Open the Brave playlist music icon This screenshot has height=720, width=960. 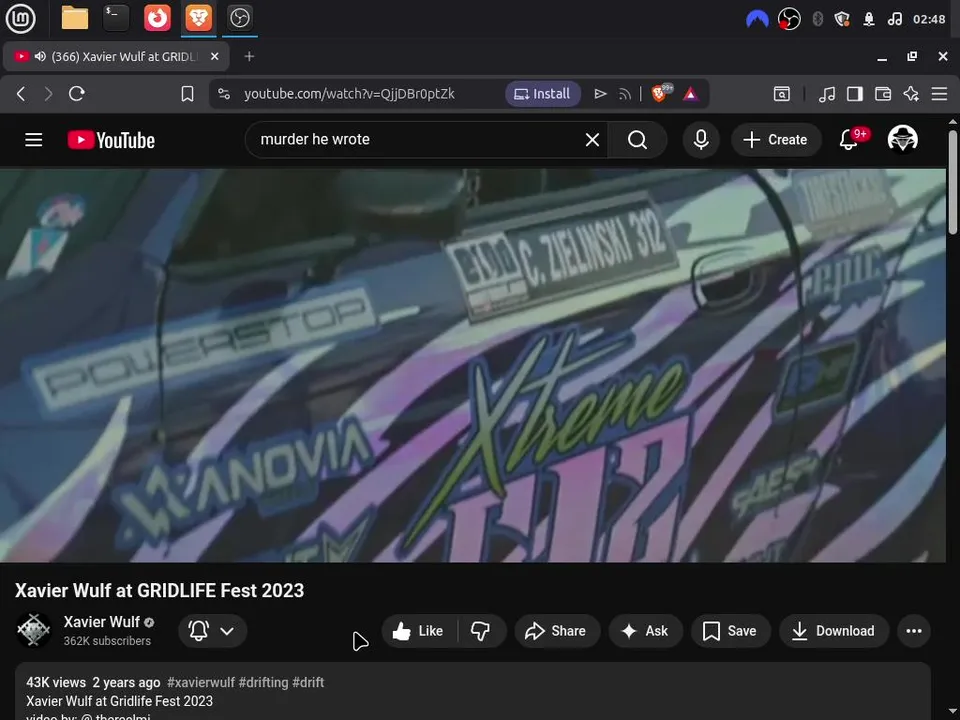[x=827, y=94]
